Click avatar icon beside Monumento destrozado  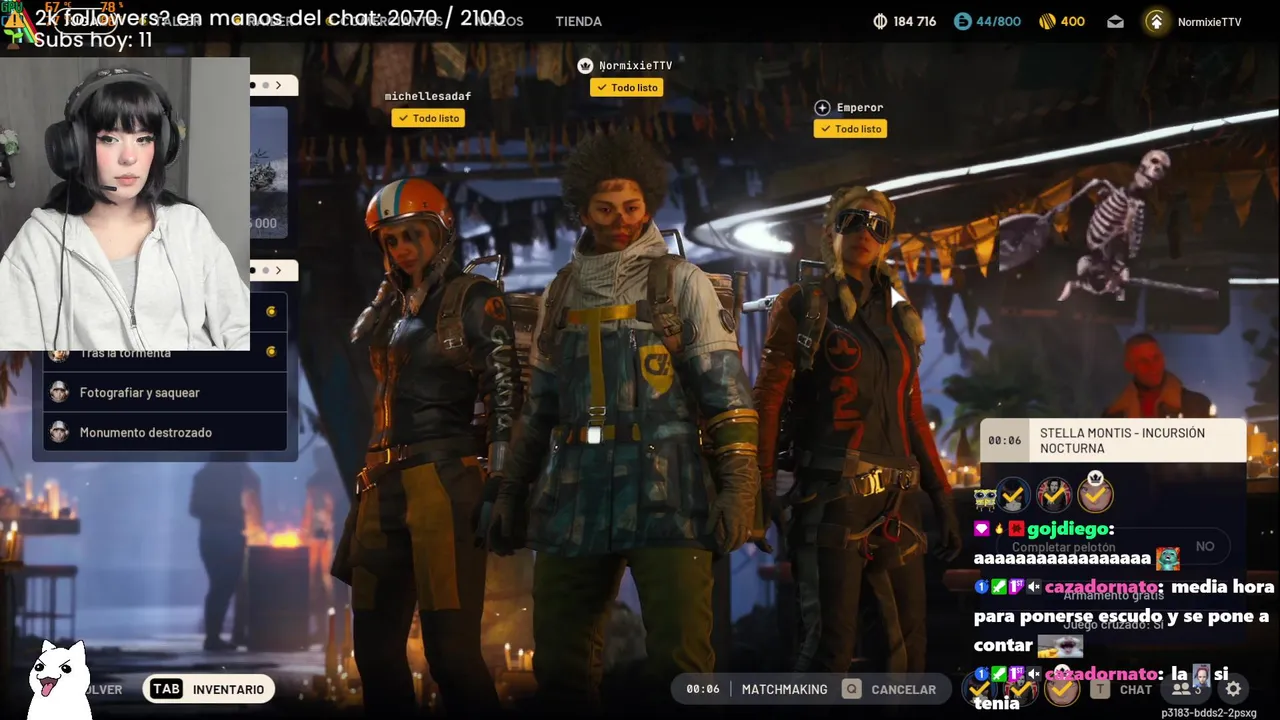pos(59,432)
